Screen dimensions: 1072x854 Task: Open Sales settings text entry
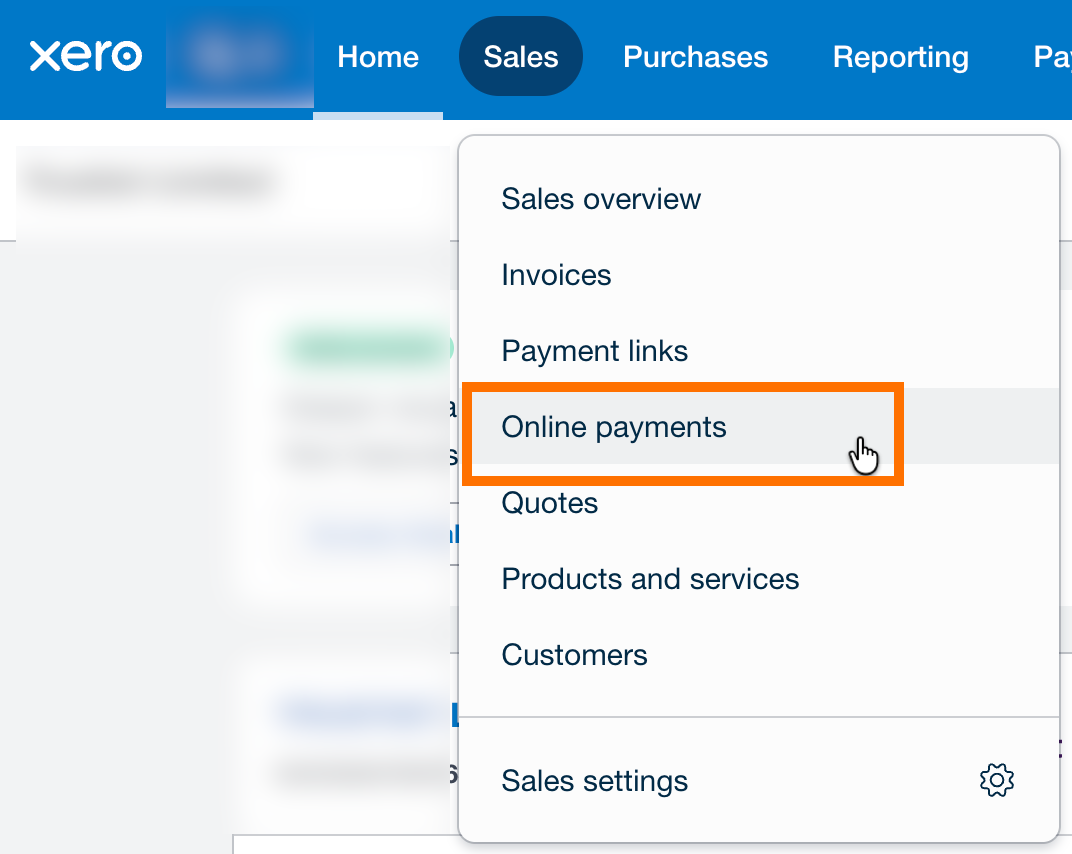[x=594, y=780]
